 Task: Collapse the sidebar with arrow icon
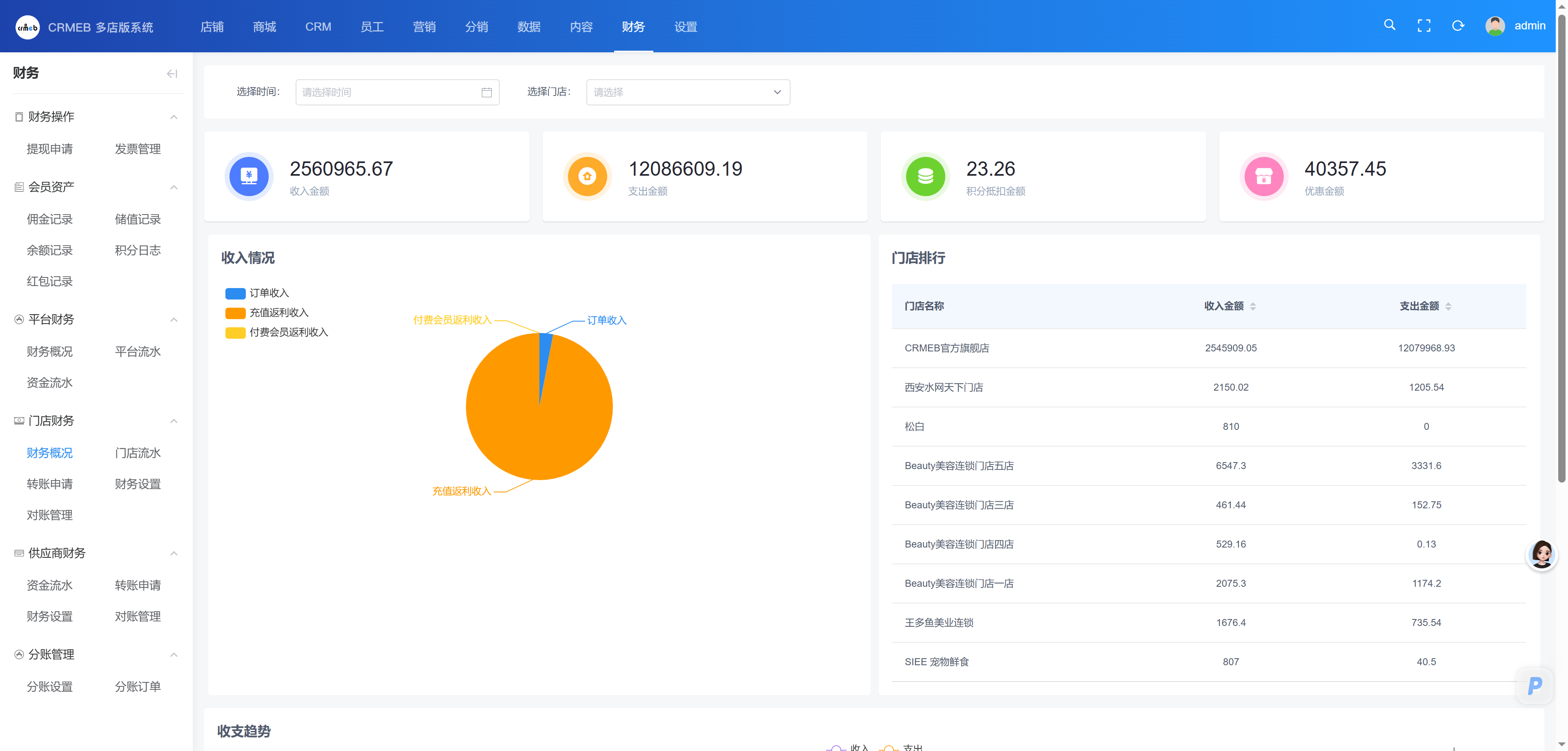click(x=171, y=74)
